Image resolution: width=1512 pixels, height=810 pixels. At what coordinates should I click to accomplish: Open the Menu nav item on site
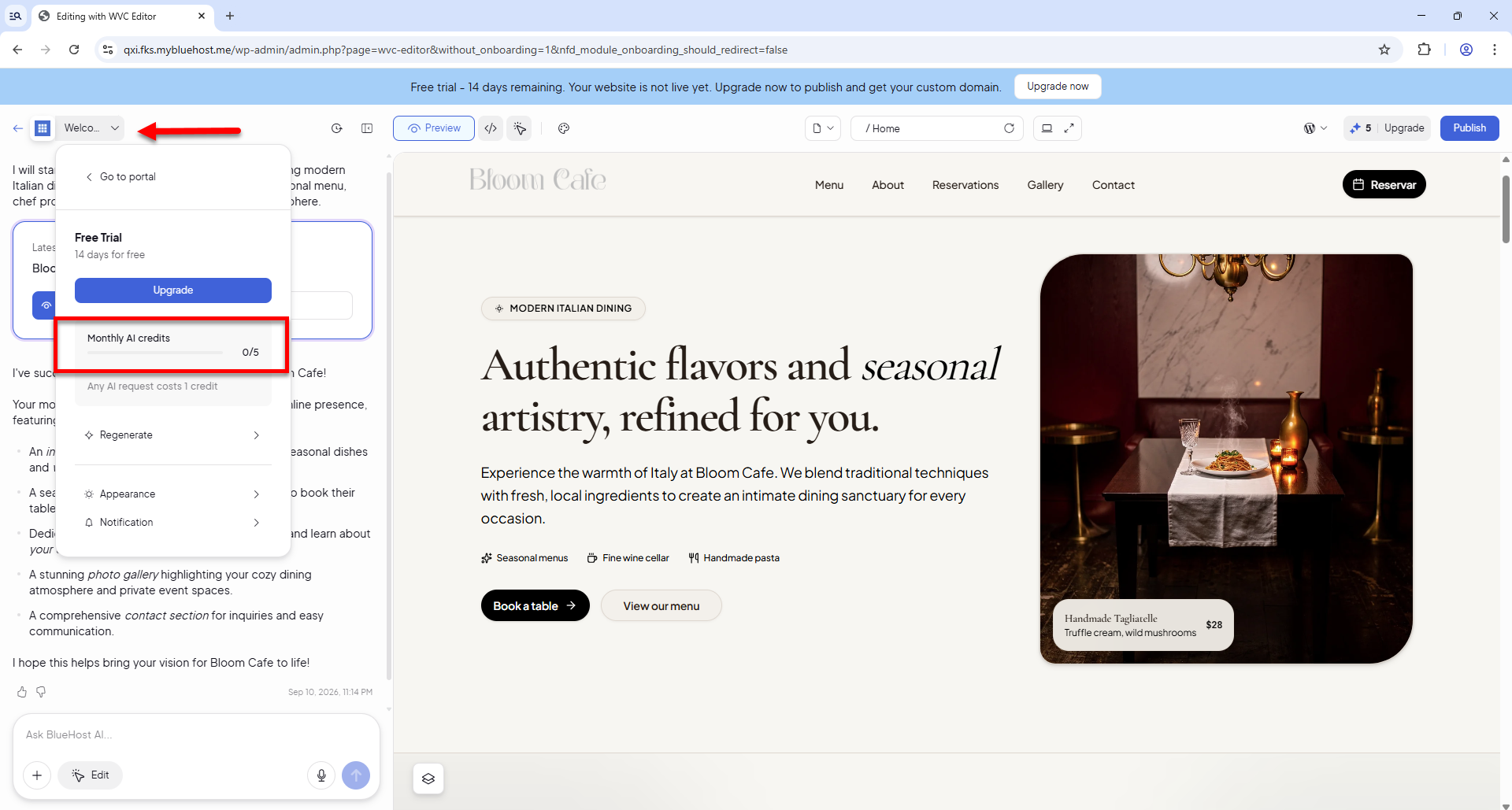pos(829,185)
